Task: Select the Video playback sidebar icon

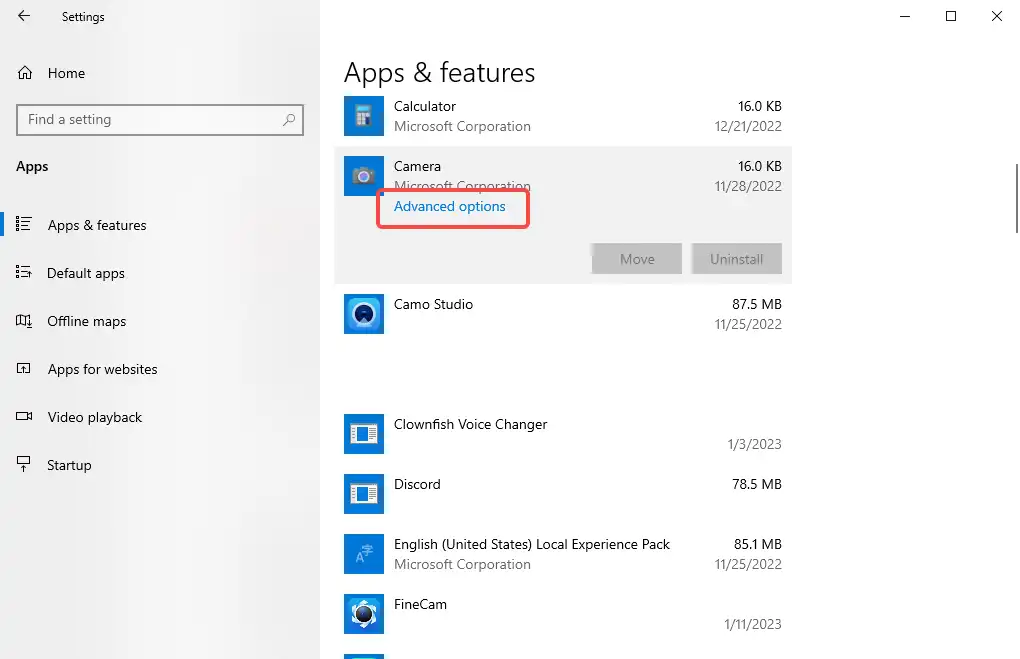Action: coord(23,416)
